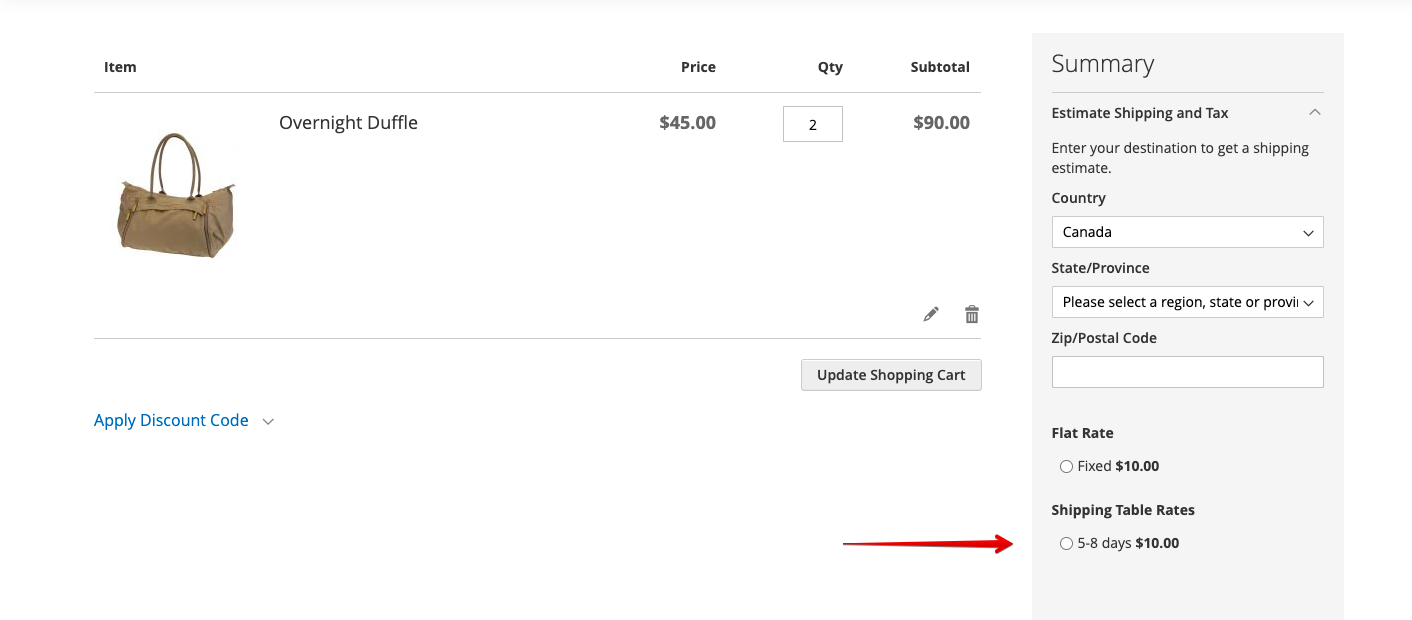This screenshot has height=620, width=1412.
Task: Click the Overnight Duffle bag thumbnail image
Action: pos(176,195)
